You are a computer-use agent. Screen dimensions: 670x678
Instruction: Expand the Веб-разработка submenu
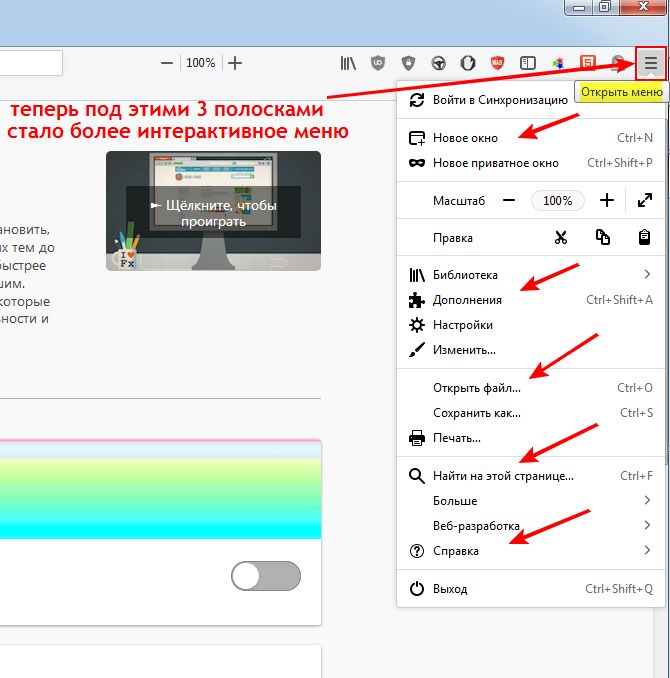pos(648,525)
